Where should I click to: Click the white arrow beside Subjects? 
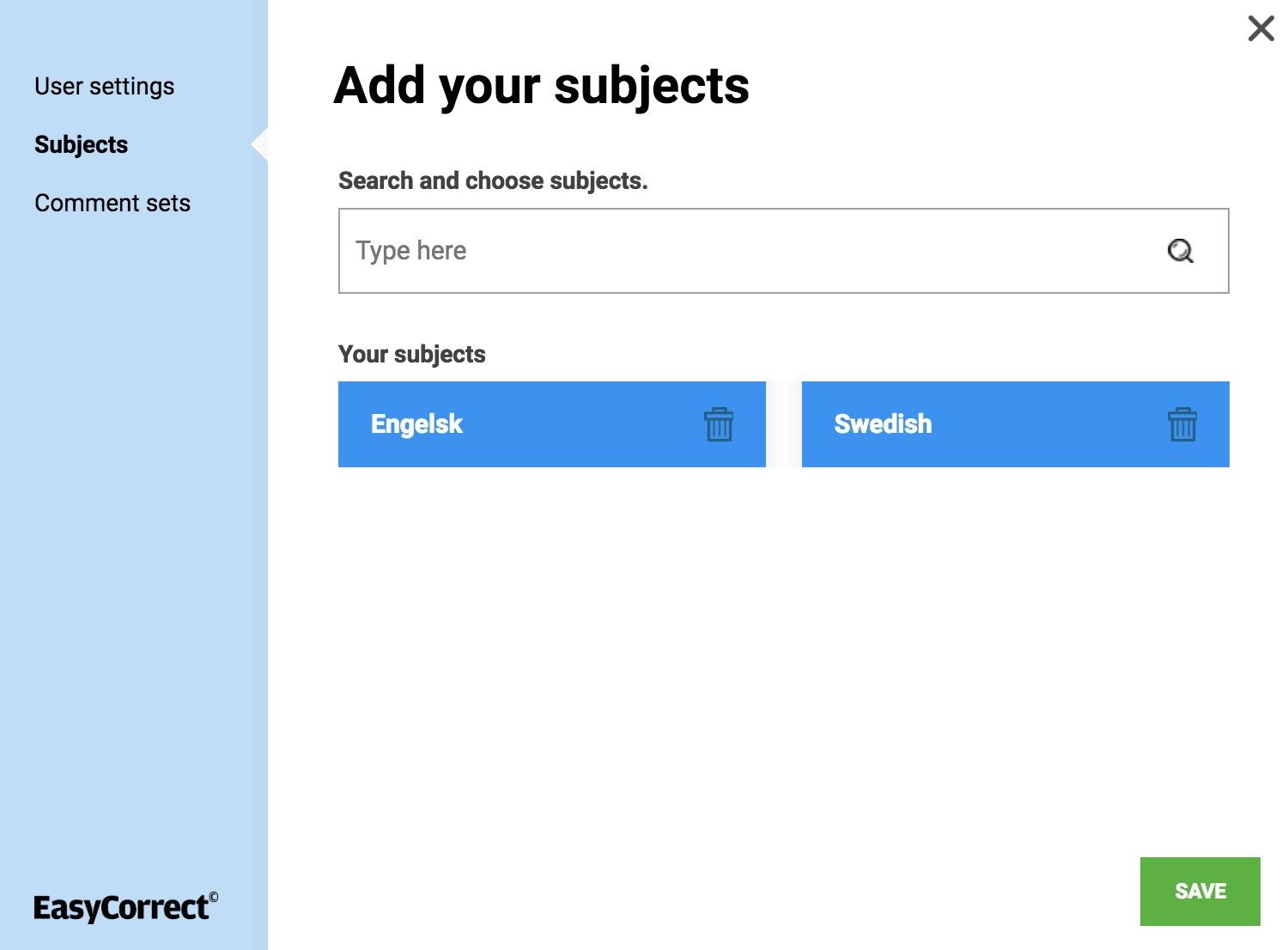260,145
